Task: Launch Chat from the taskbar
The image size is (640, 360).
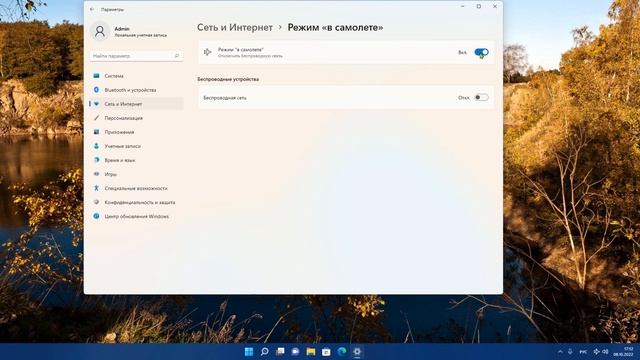Action: (296, 351)
